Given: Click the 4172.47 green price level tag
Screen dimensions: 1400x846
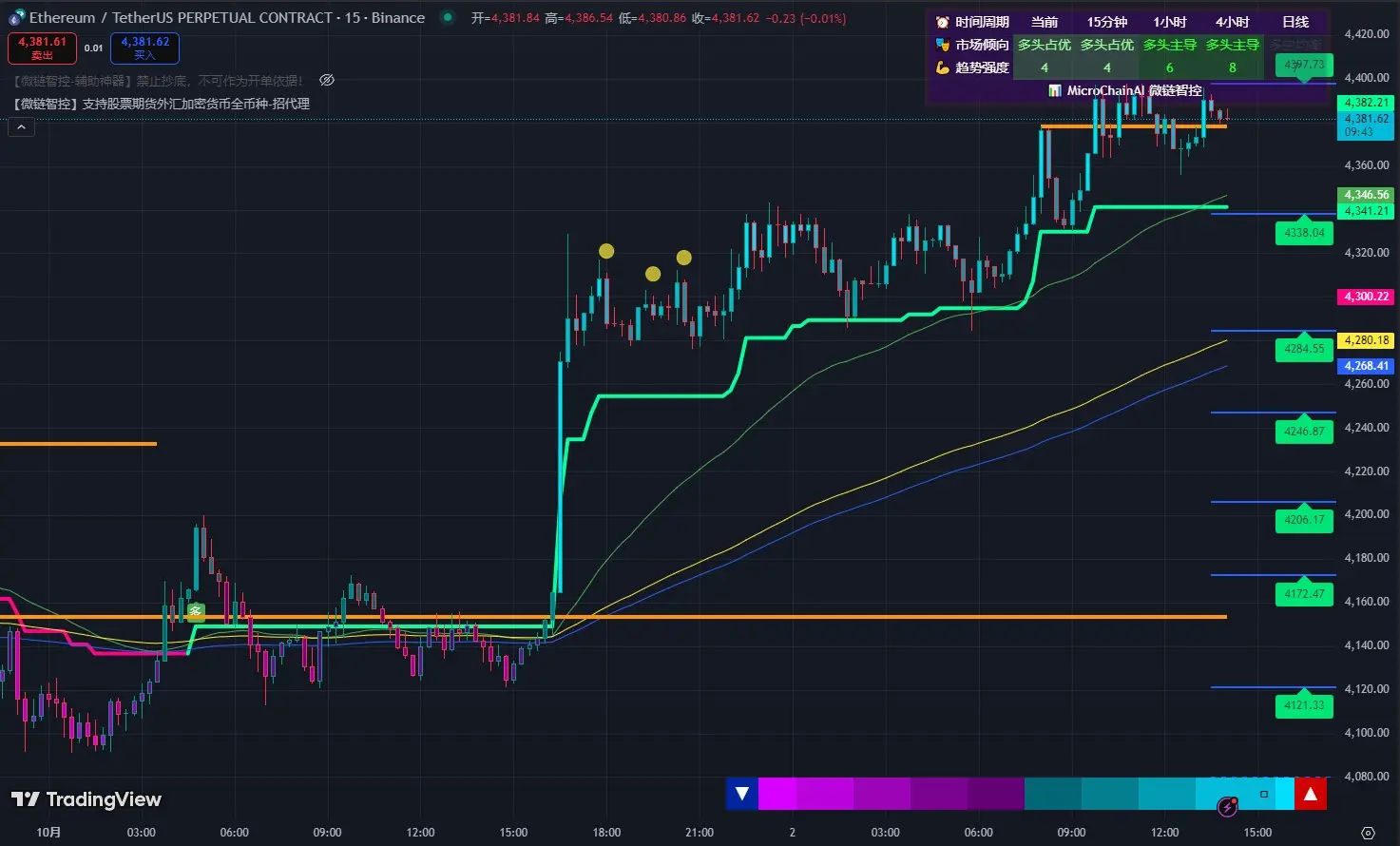Looking at the screenshot, I should click(1304, 593).
